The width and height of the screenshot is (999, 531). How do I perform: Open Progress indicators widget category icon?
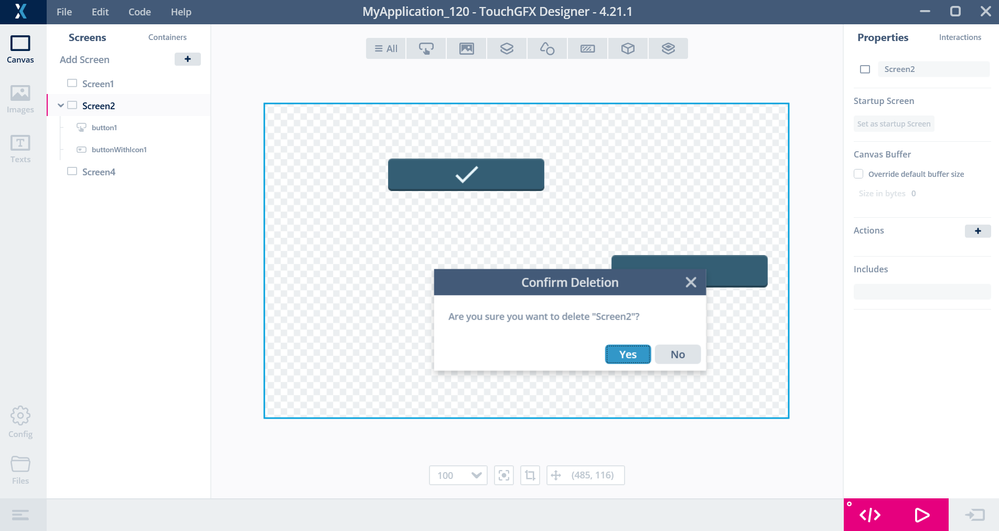pyautogui.click(x=587, y=48)
